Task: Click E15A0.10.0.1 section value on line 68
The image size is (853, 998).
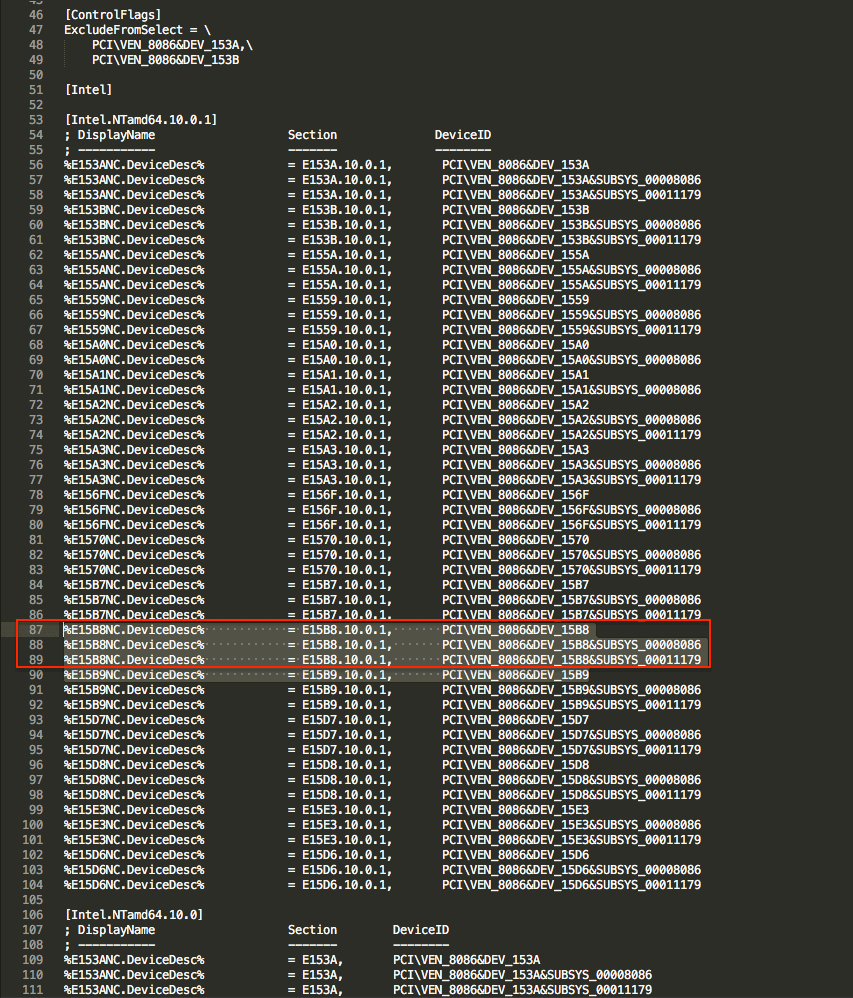Action: click(x=345, y=345)
